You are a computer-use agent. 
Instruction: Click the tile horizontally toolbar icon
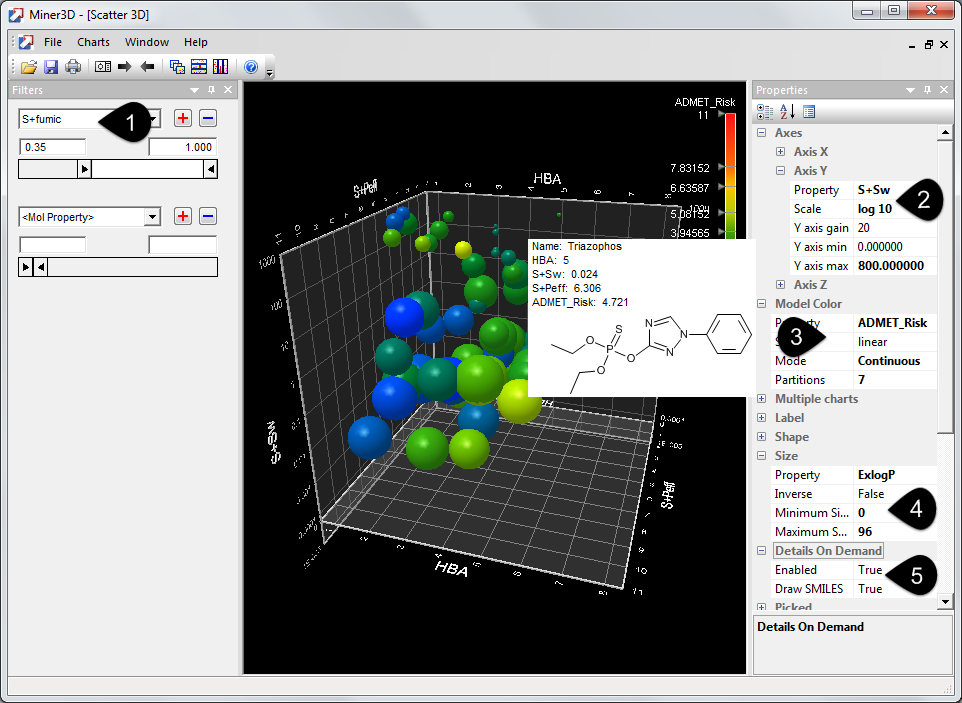199,67
